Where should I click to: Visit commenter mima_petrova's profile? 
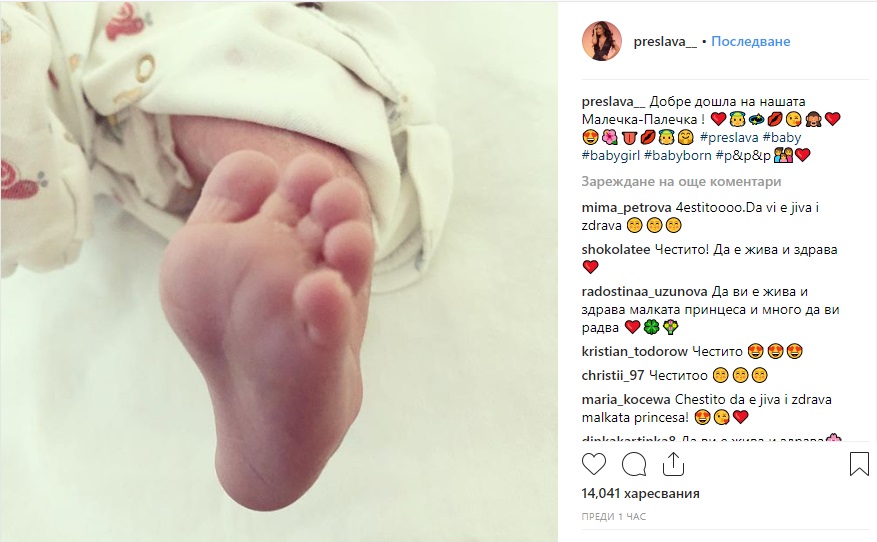626,208
